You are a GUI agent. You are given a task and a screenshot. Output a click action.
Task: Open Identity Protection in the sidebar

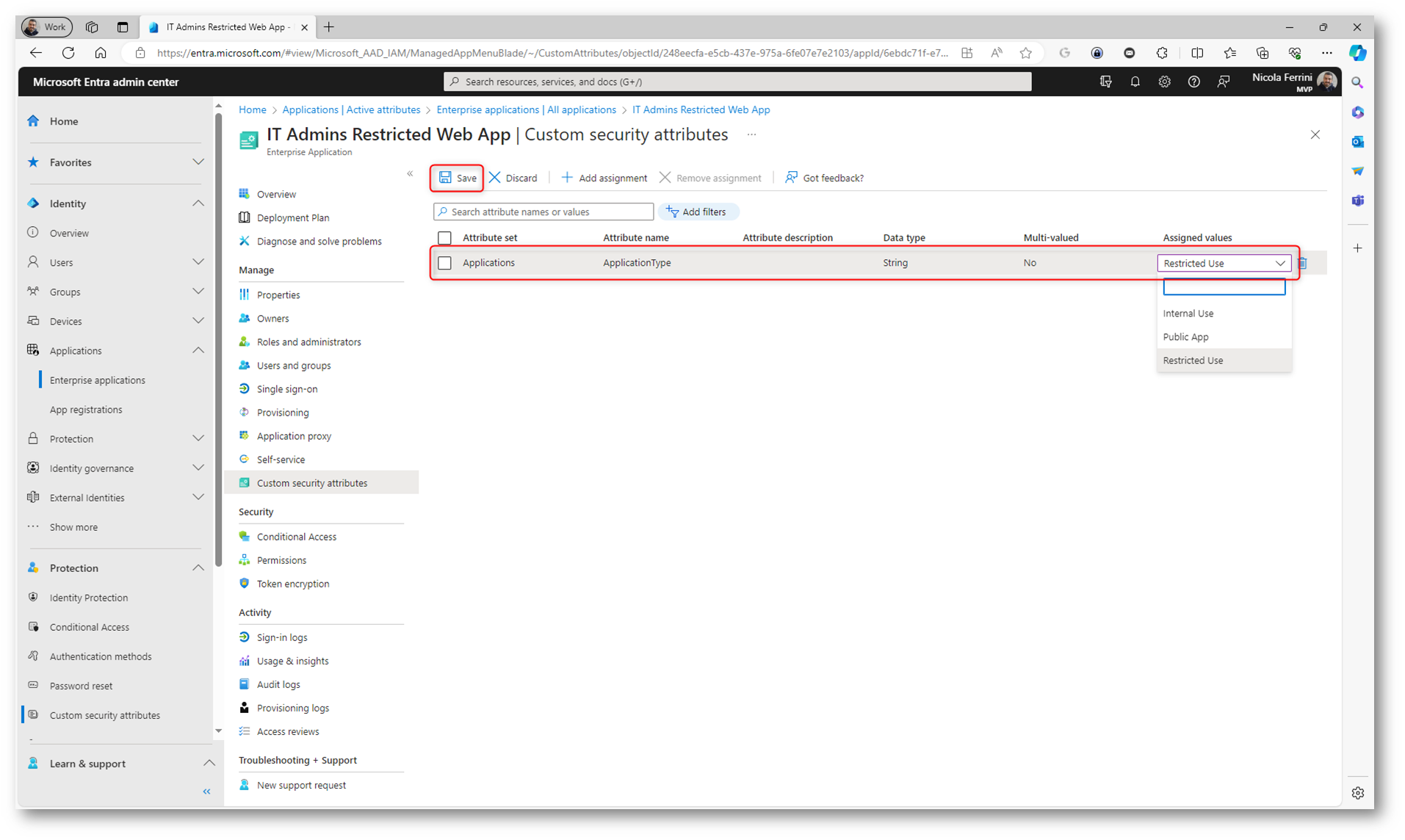(89, 597)
